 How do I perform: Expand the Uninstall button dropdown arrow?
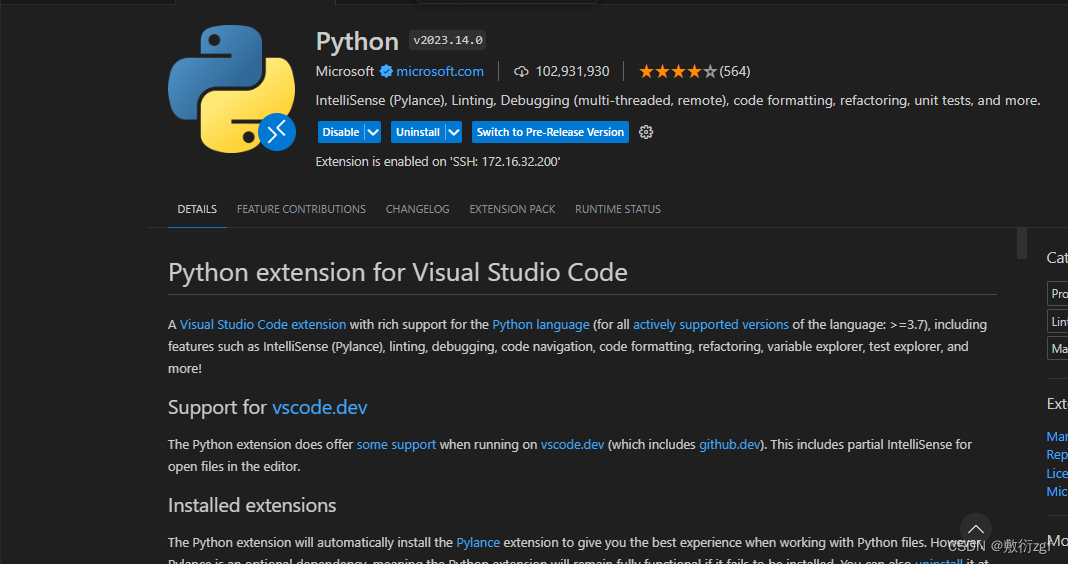453,132
